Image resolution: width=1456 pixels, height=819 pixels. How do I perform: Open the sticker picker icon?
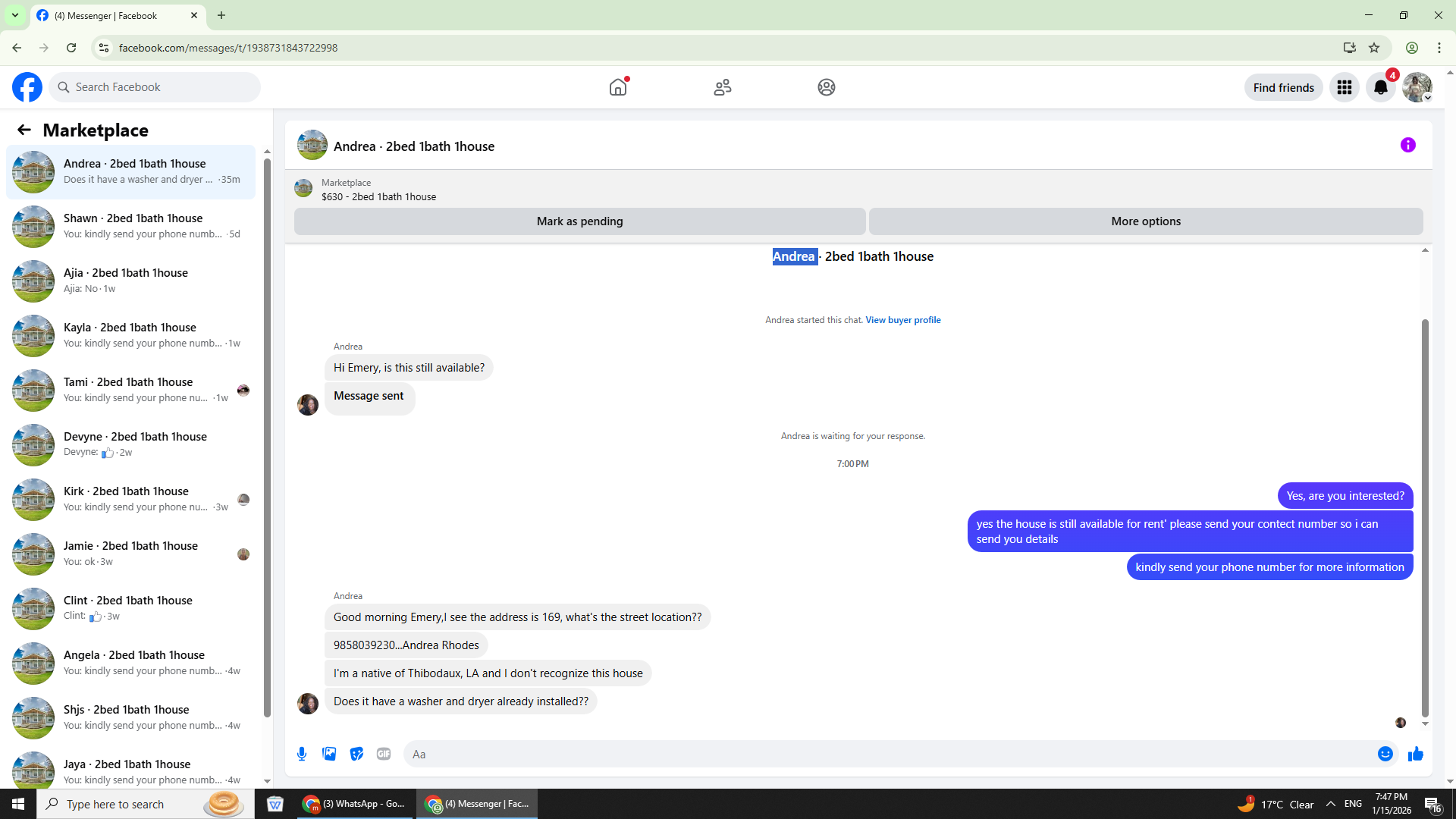click(356, 754)
